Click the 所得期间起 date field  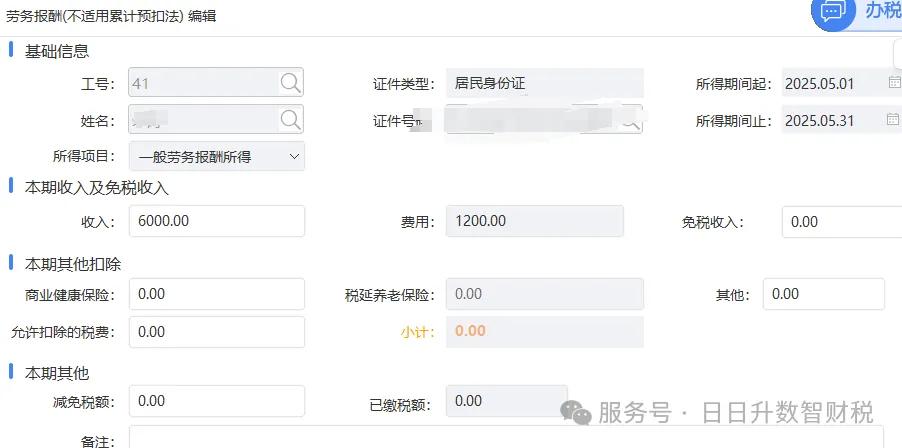(x=830, y=83)
